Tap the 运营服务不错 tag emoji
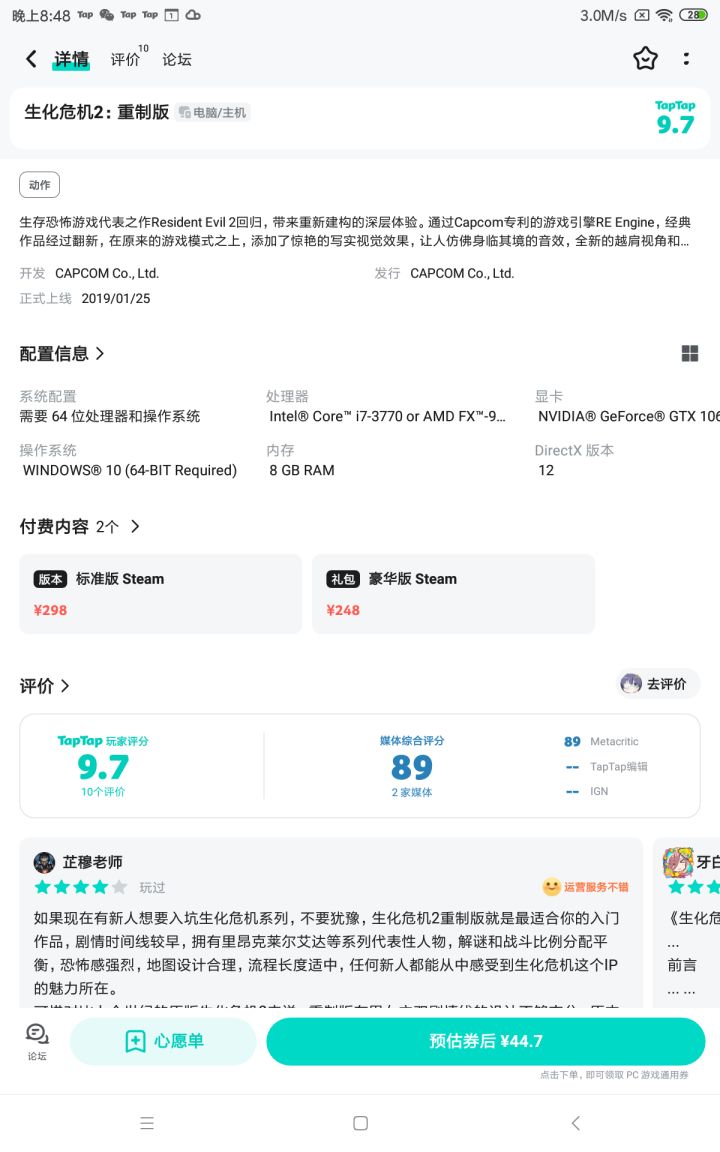720x1152 pixels. click(552, 887)
